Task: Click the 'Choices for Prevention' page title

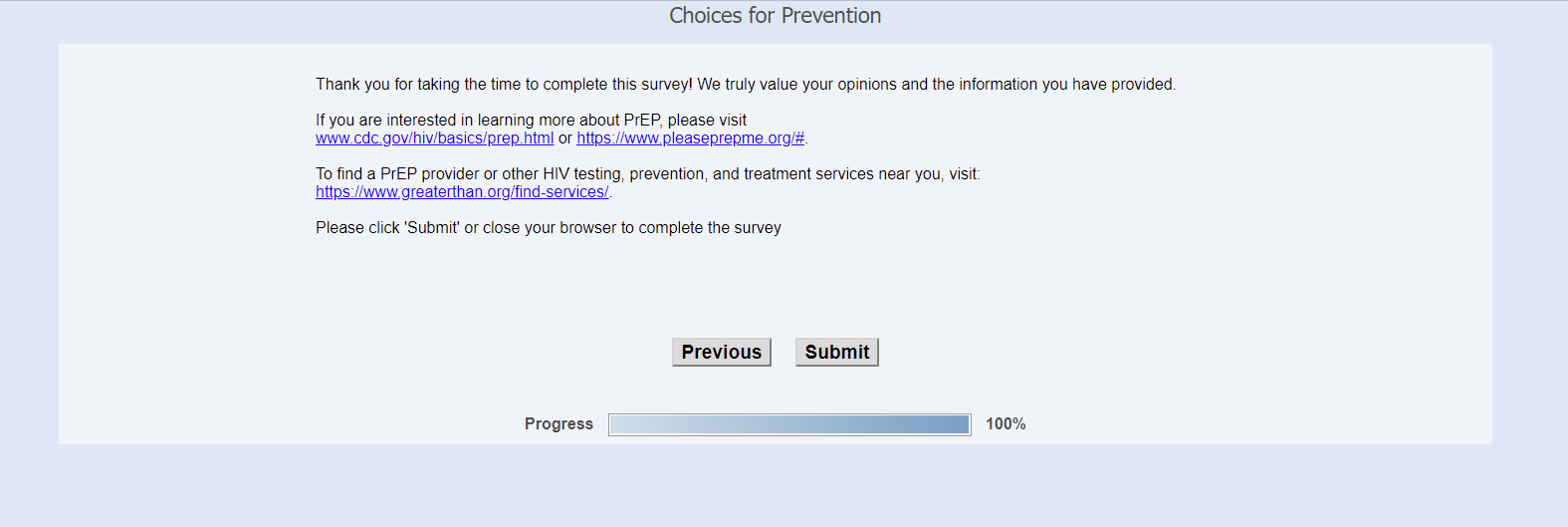Action: coord(775,16)
